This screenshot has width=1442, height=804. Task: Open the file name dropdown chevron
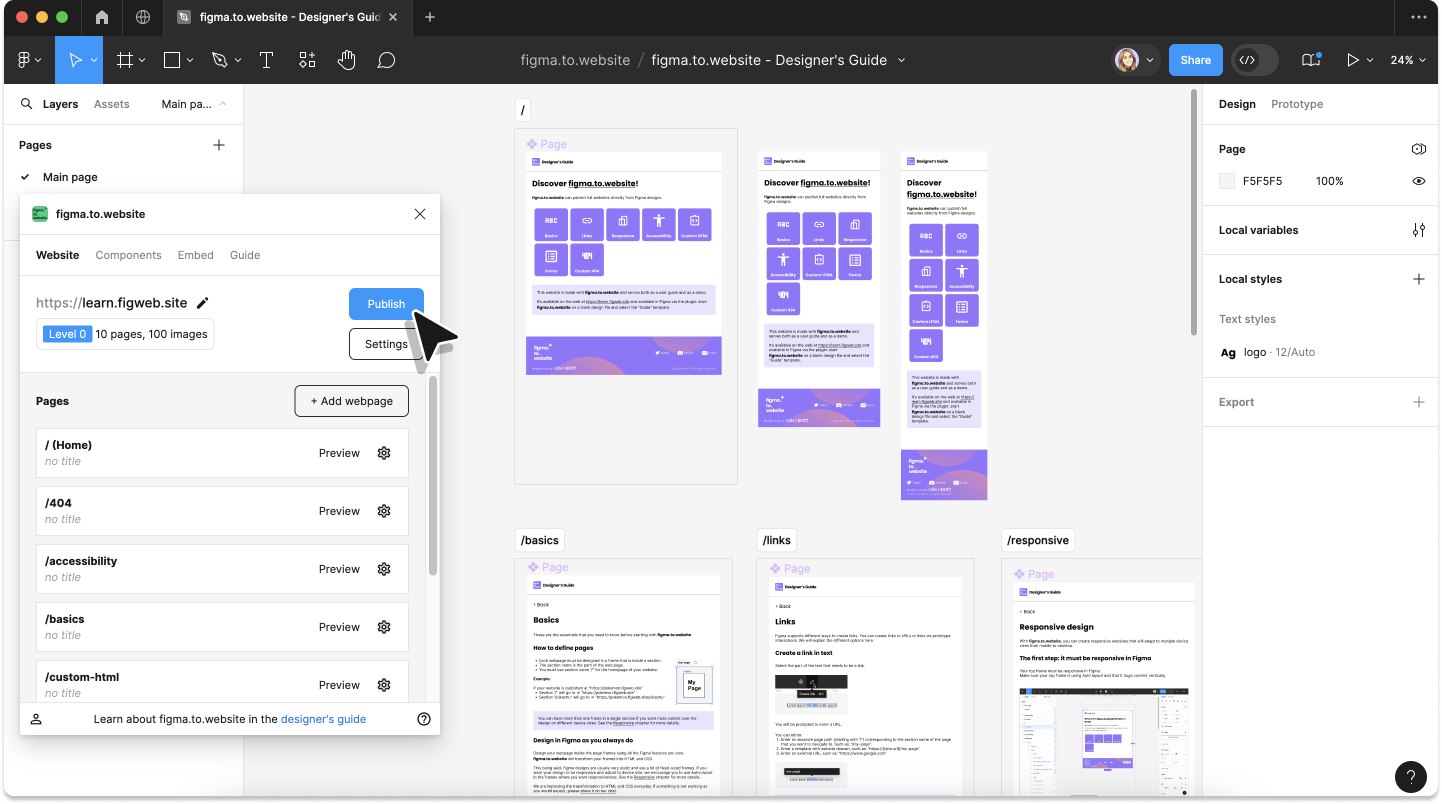click(901, 60)
